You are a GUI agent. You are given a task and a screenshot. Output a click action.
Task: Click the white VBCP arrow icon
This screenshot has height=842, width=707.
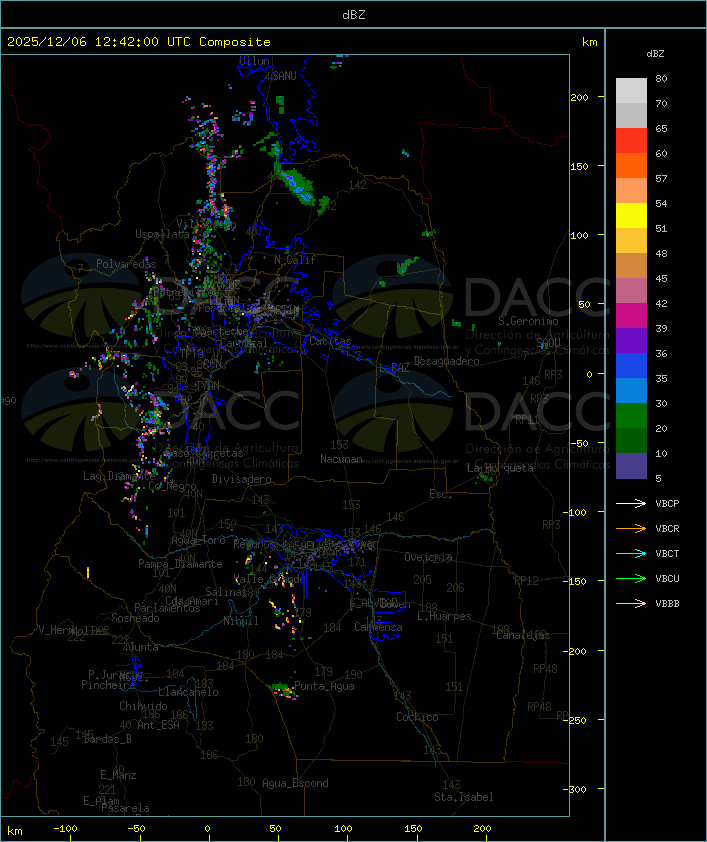coord(631,503)
